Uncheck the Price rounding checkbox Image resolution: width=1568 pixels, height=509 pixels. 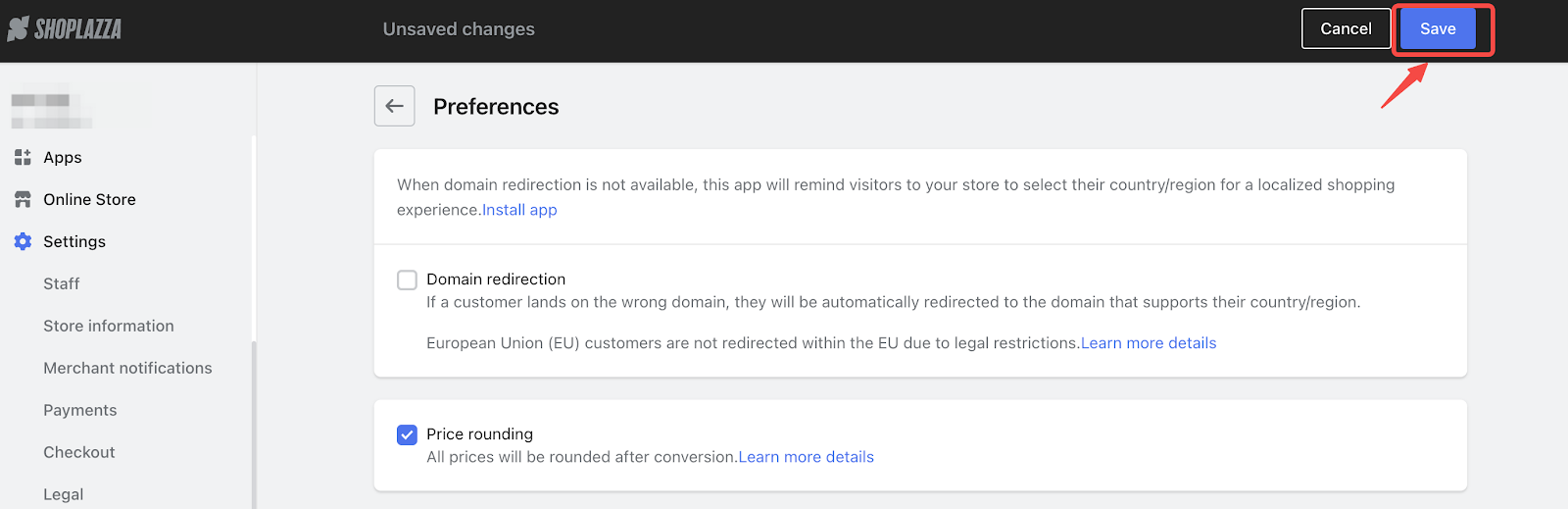point(407,434)
